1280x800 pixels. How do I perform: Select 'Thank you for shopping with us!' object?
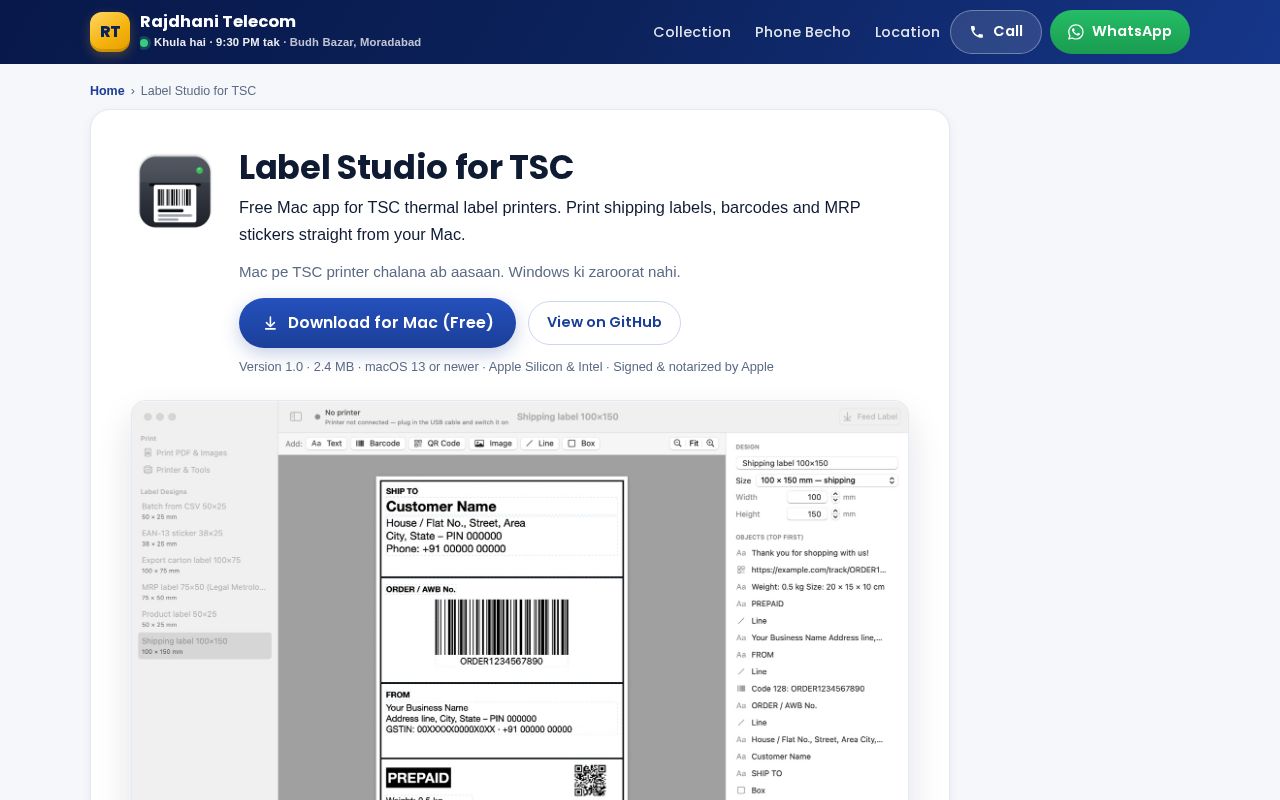(817, 553)
